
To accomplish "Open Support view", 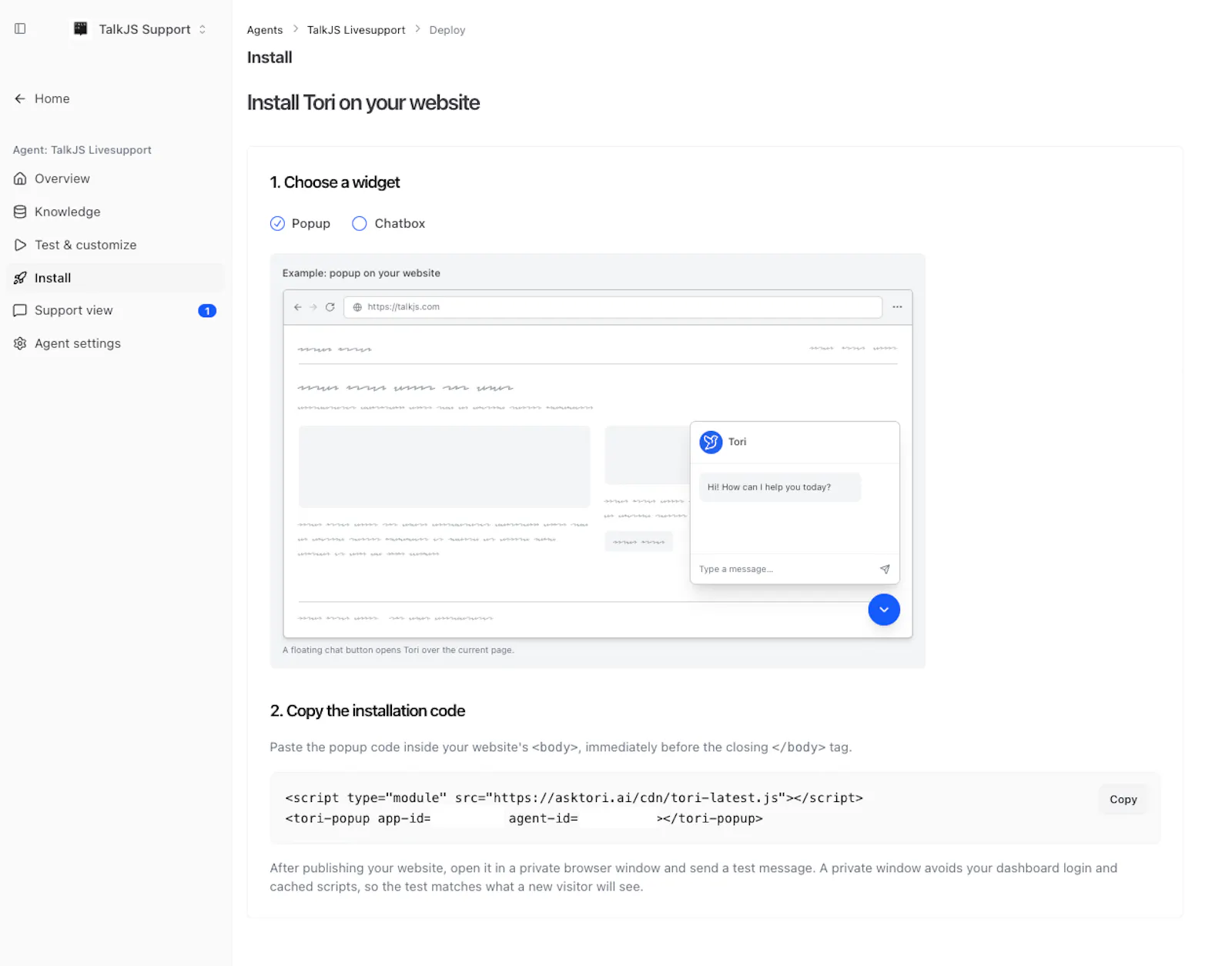I will [x=115, y=310].
